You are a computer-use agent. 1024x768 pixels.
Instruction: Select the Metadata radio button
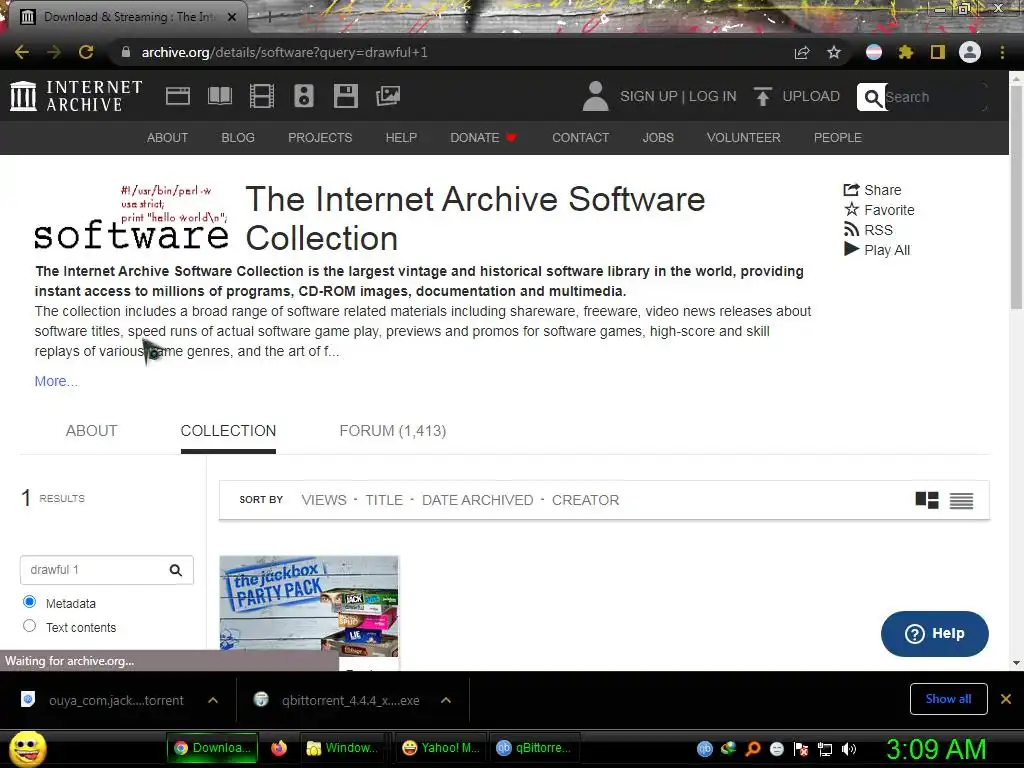(29, 601)
